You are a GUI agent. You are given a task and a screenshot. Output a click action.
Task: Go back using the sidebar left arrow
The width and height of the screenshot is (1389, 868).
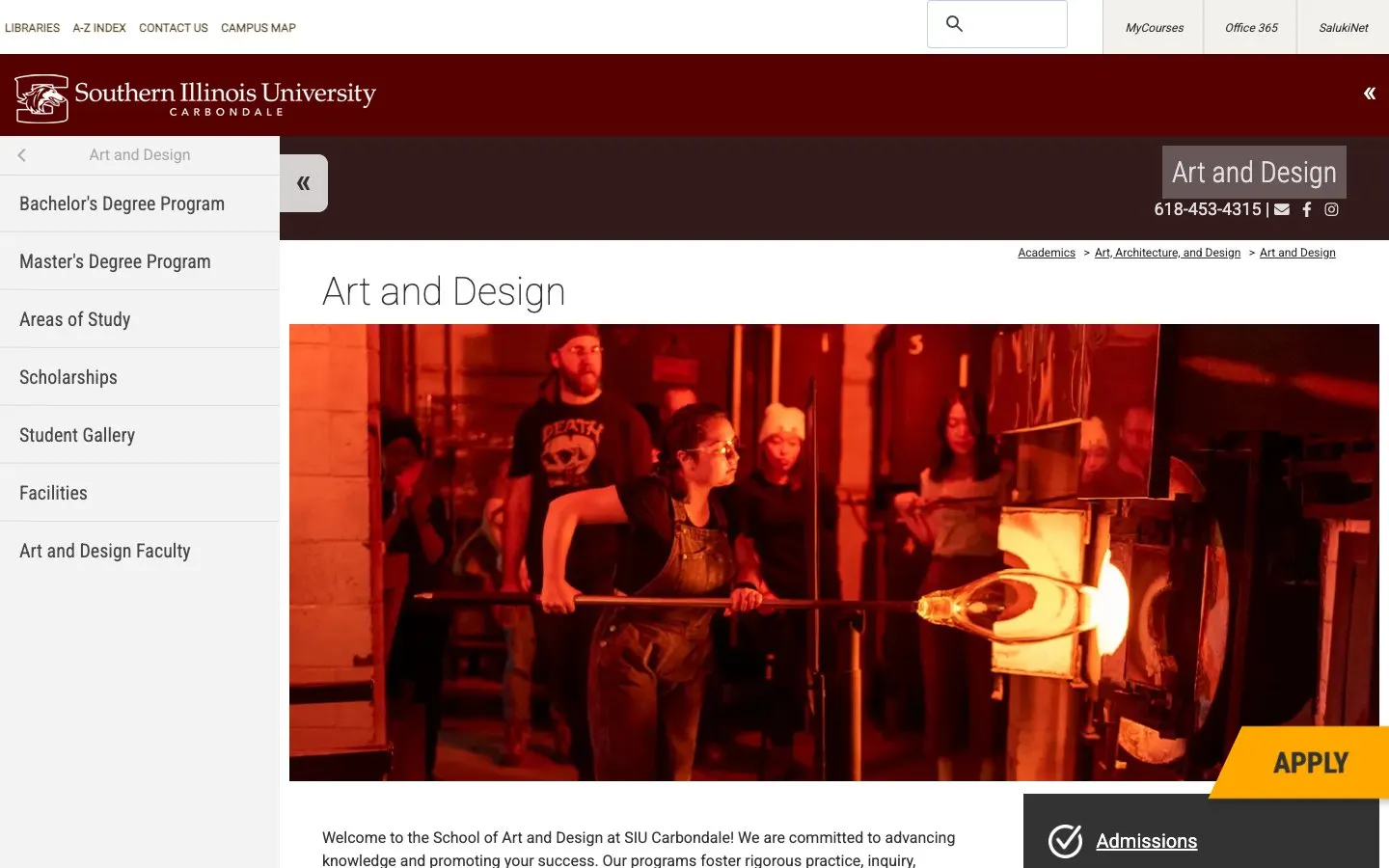21,155
